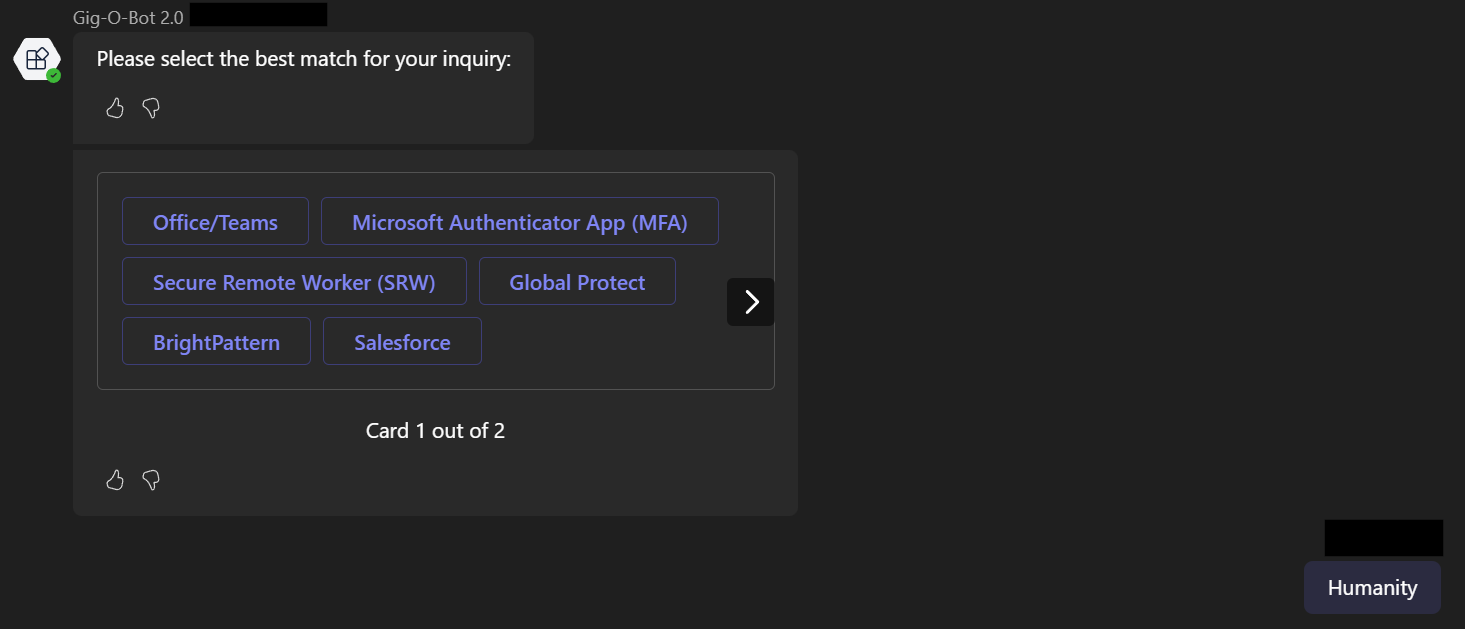Choose BrightPattern as the inquiry match
The height and width of the screenshot is (629, 1465).
tap(216, 342)
